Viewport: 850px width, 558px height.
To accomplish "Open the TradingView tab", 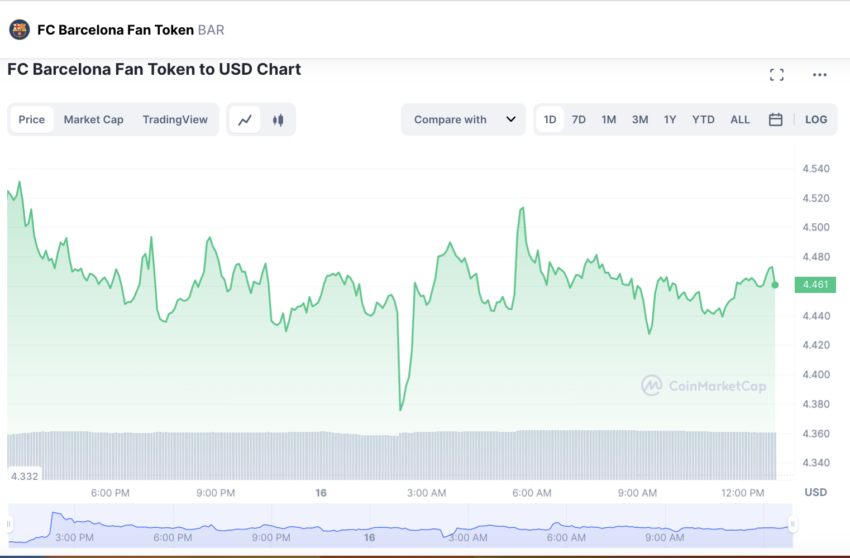I will click(175, 120).
